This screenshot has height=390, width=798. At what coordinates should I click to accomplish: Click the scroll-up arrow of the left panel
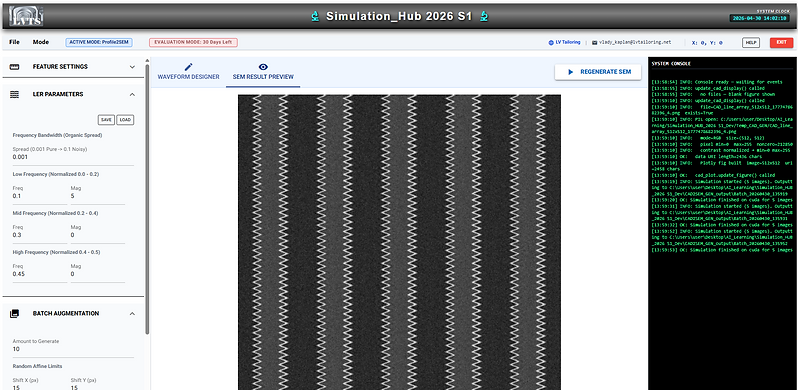[148, 60]
